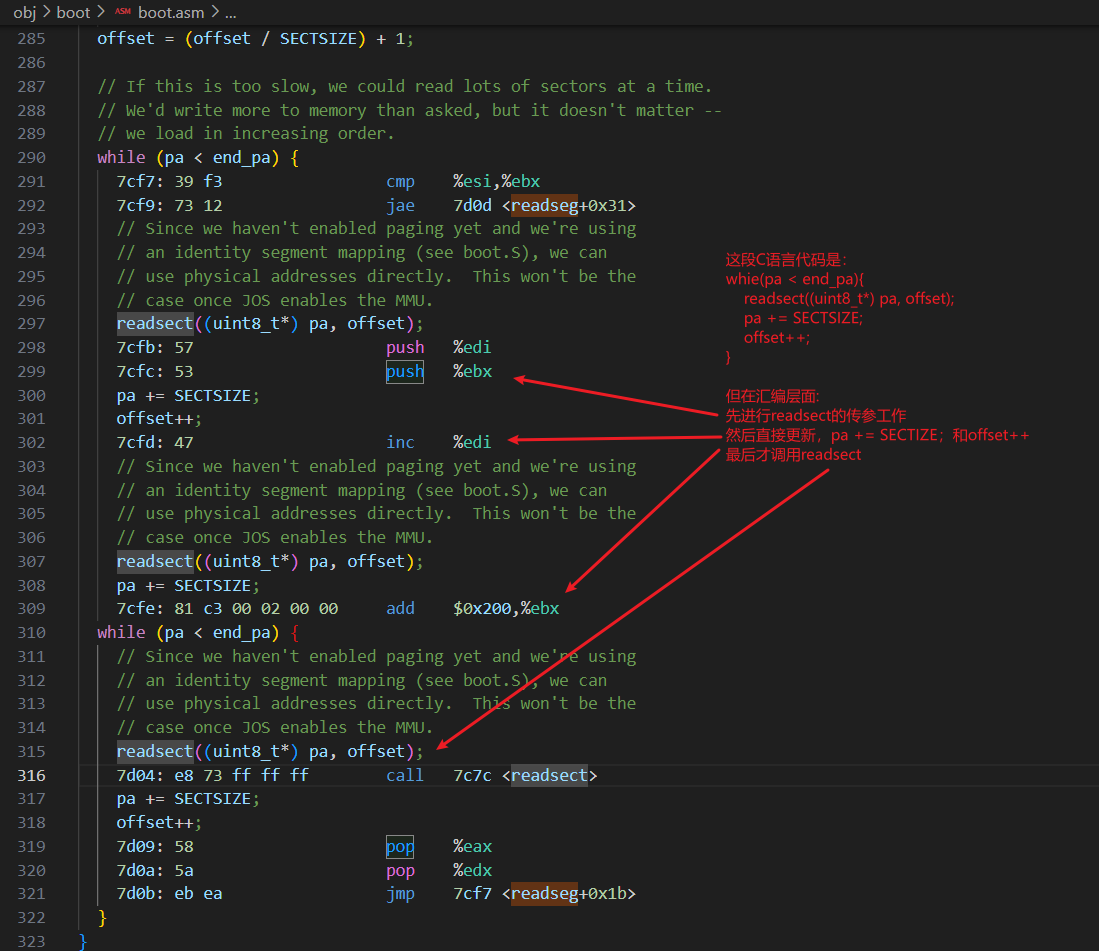The width and height of the screenshot is (1099, 951).
Task: Click the closing brace on line 323
Action: click(x=83, y=941)
